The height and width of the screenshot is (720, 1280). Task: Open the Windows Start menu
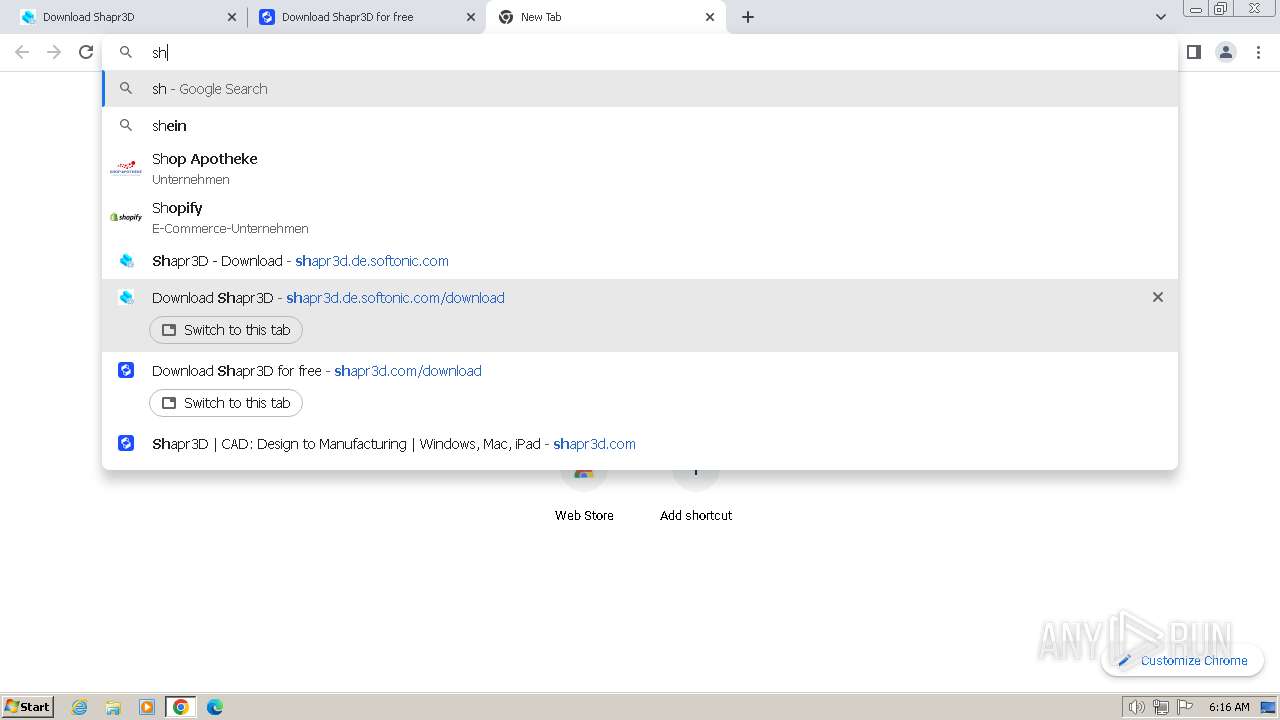[28, 706]
